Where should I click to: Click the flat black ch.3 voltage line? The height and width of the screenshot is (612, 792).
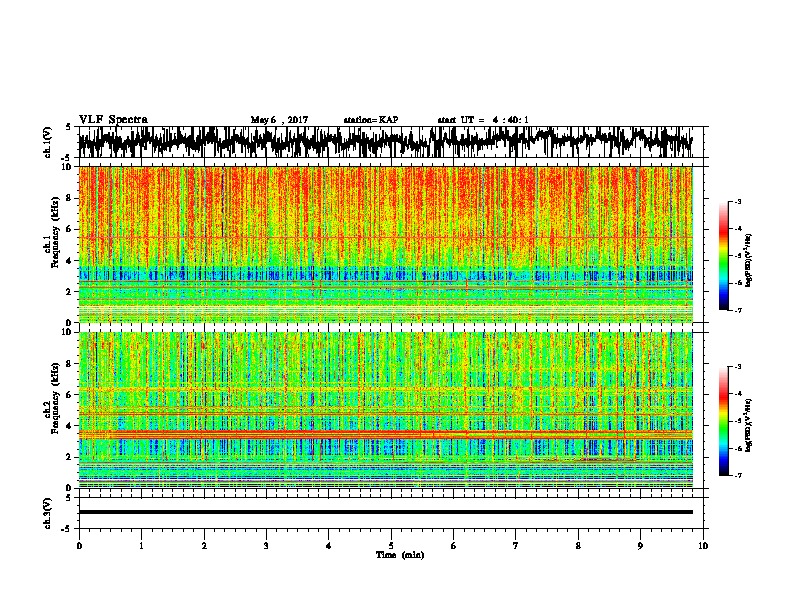[385, 512]
